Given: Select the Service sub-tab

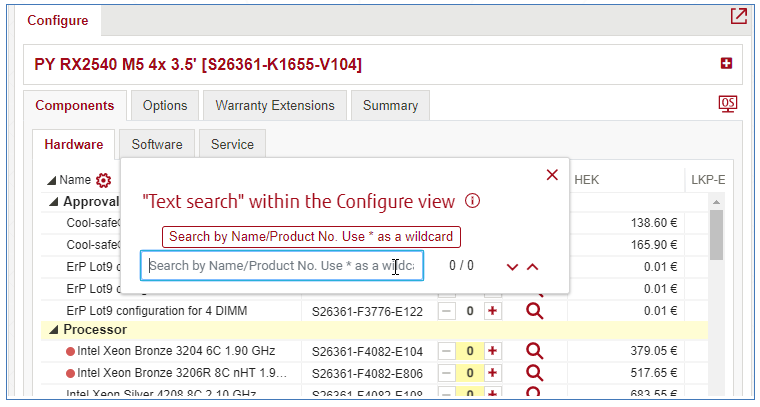Looking at the screenshot, I should click(x=232, y=144).
